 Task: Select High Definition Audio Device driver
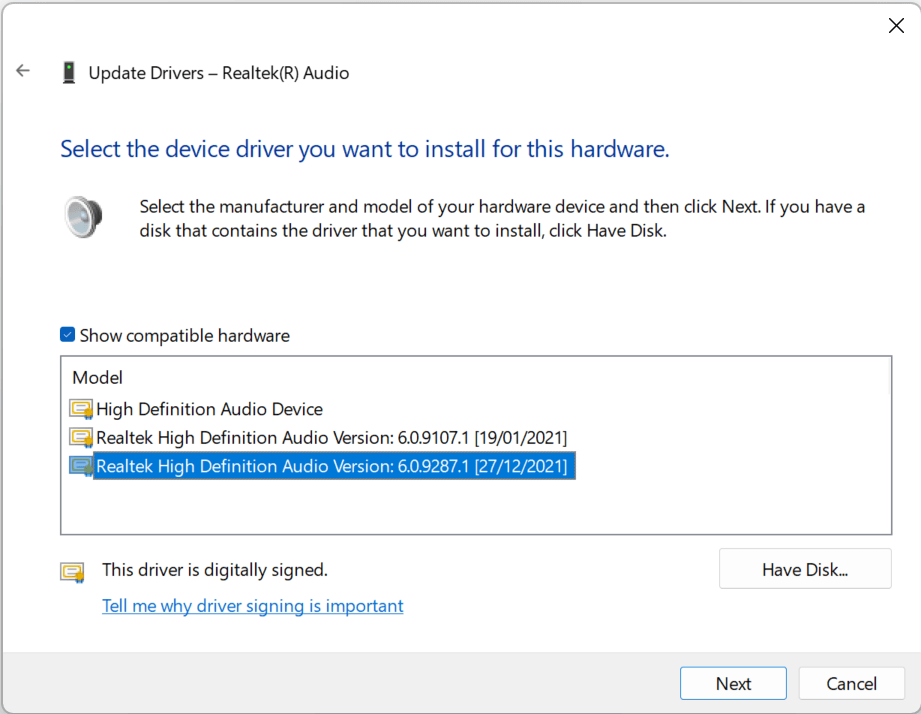coord(209,409)
